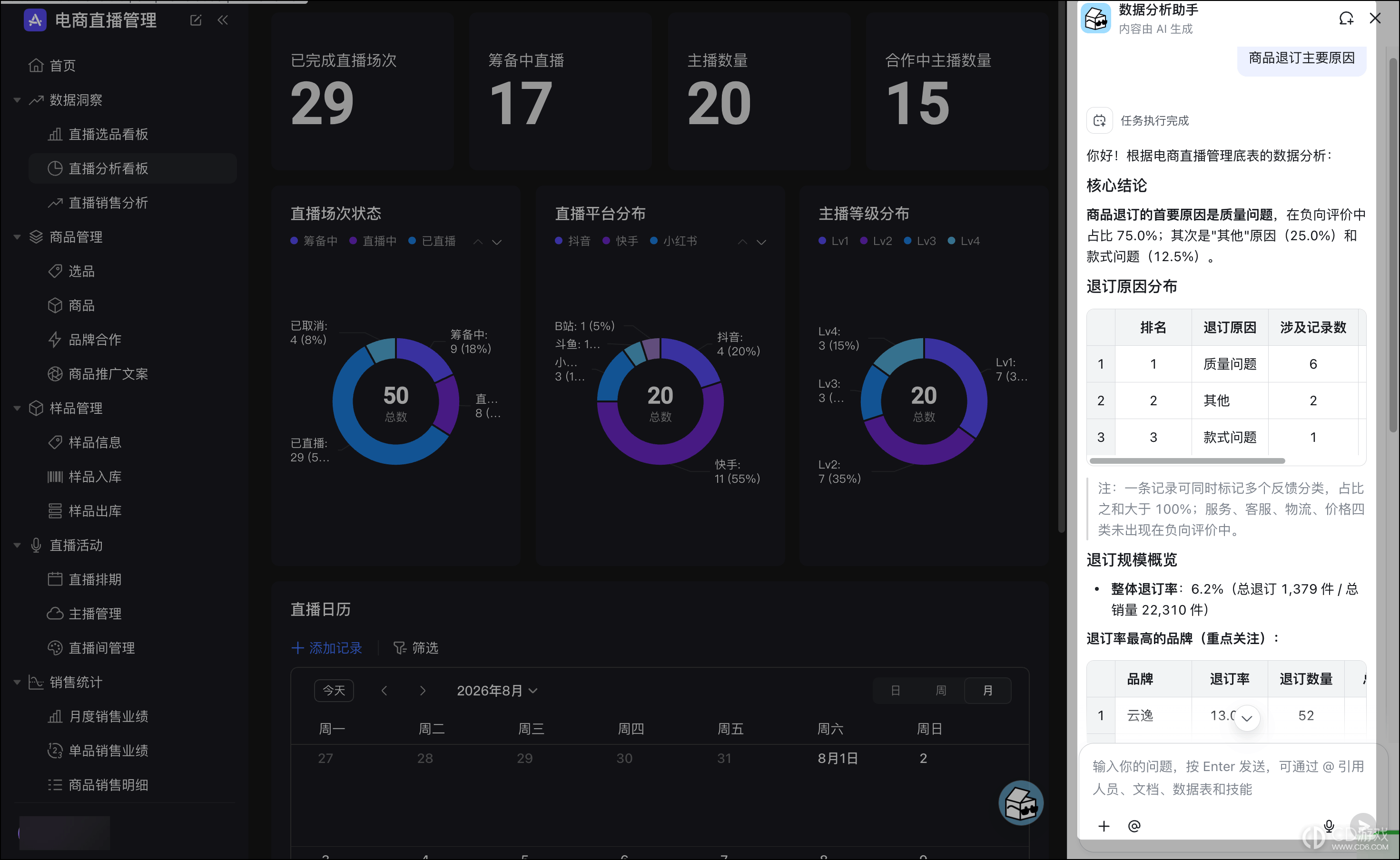
Task: Click the edit icon in the sidebar header
Action: (196, 20)
